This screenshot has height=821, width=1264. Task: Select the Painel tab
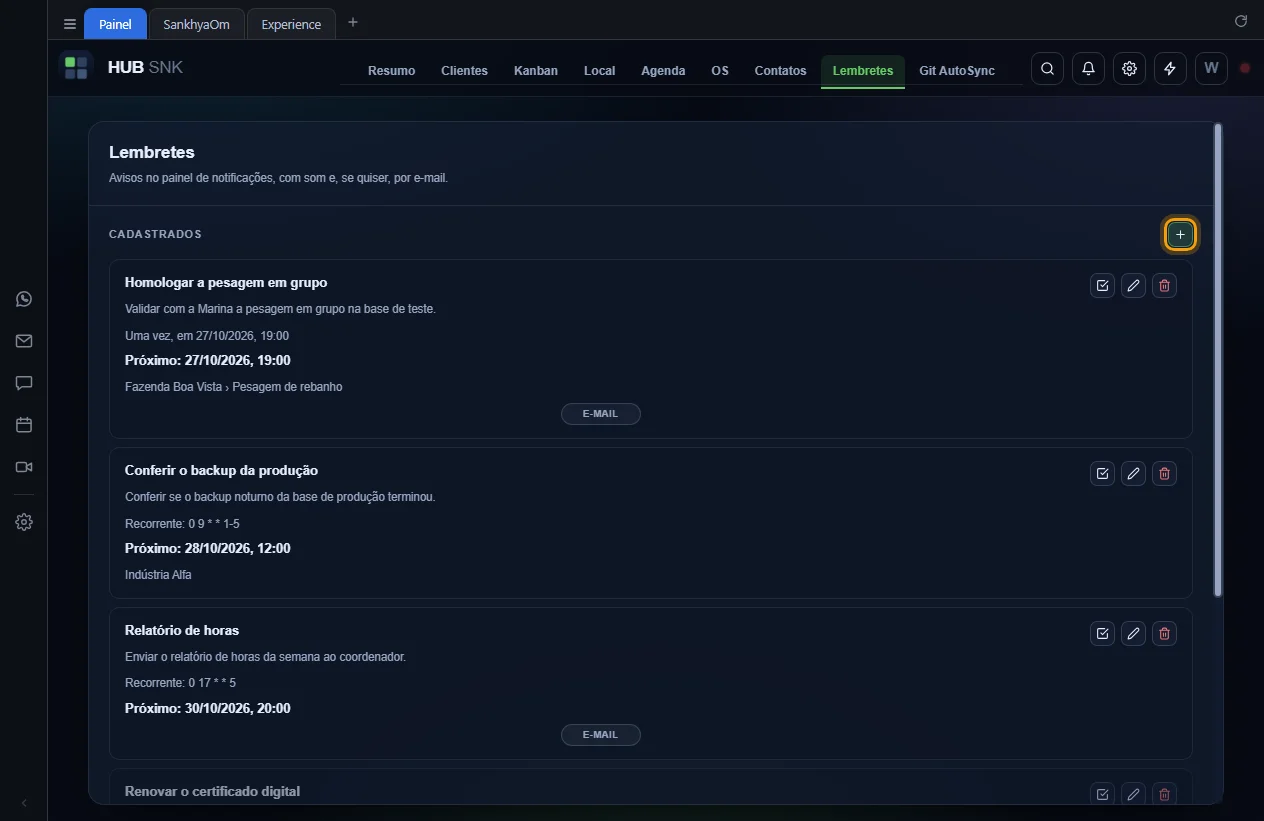click(115, 24)
